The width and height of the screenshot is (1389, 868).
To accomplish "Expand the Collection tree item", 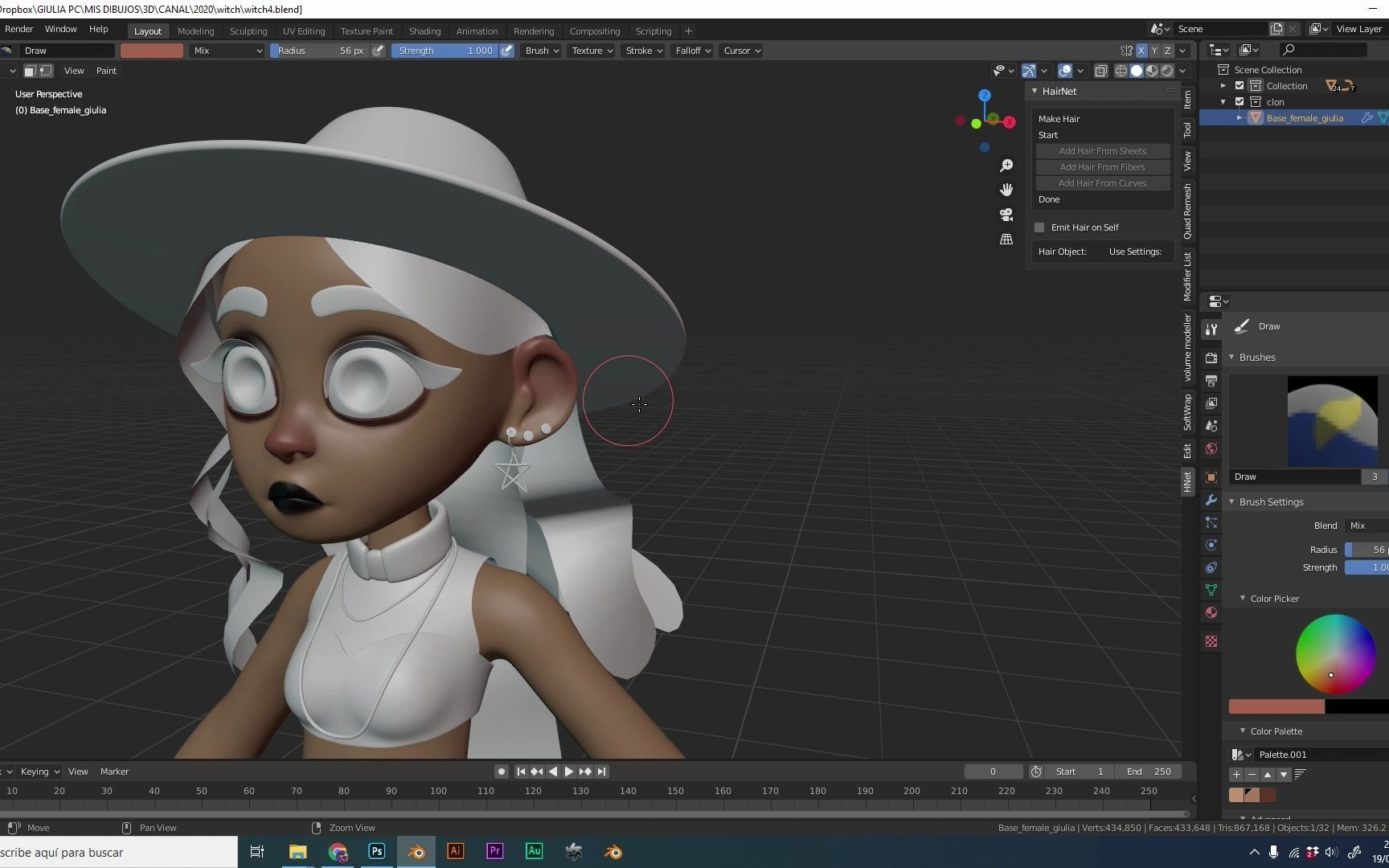I will click(1223, 85).
